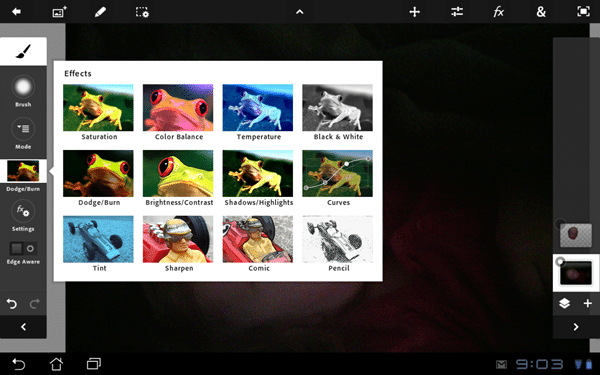
Task: Open the layers stack icon
Action: coord(564,304)
